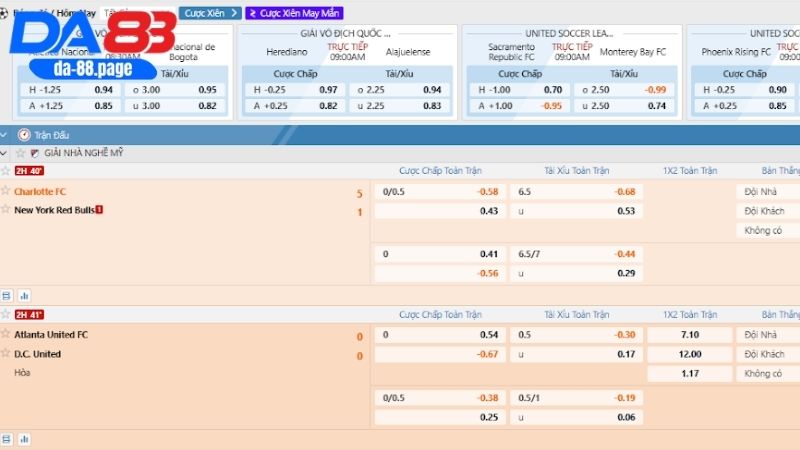Star the 2H 41' match header
Image resolution: width=800 pixels, height=450 pixels.
click(x=6, y=314)
